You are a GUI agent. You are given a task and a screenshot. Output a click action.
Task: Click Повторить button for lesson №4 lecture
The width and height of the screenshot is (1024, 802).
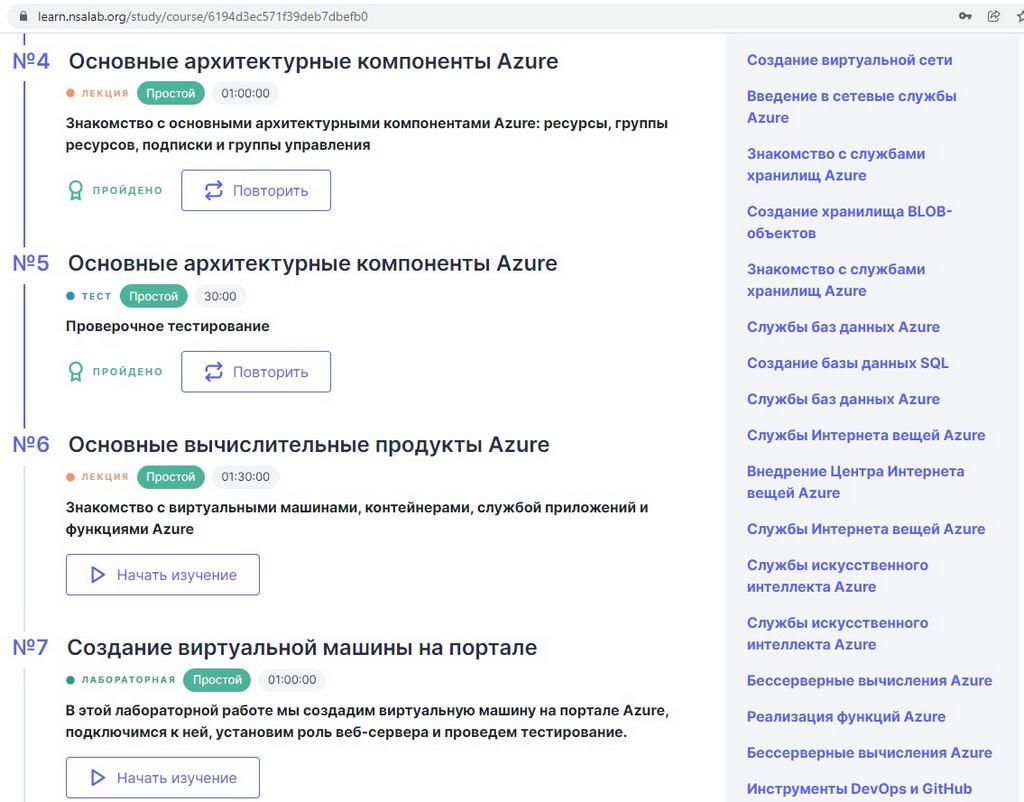click(x=256, y=191)
